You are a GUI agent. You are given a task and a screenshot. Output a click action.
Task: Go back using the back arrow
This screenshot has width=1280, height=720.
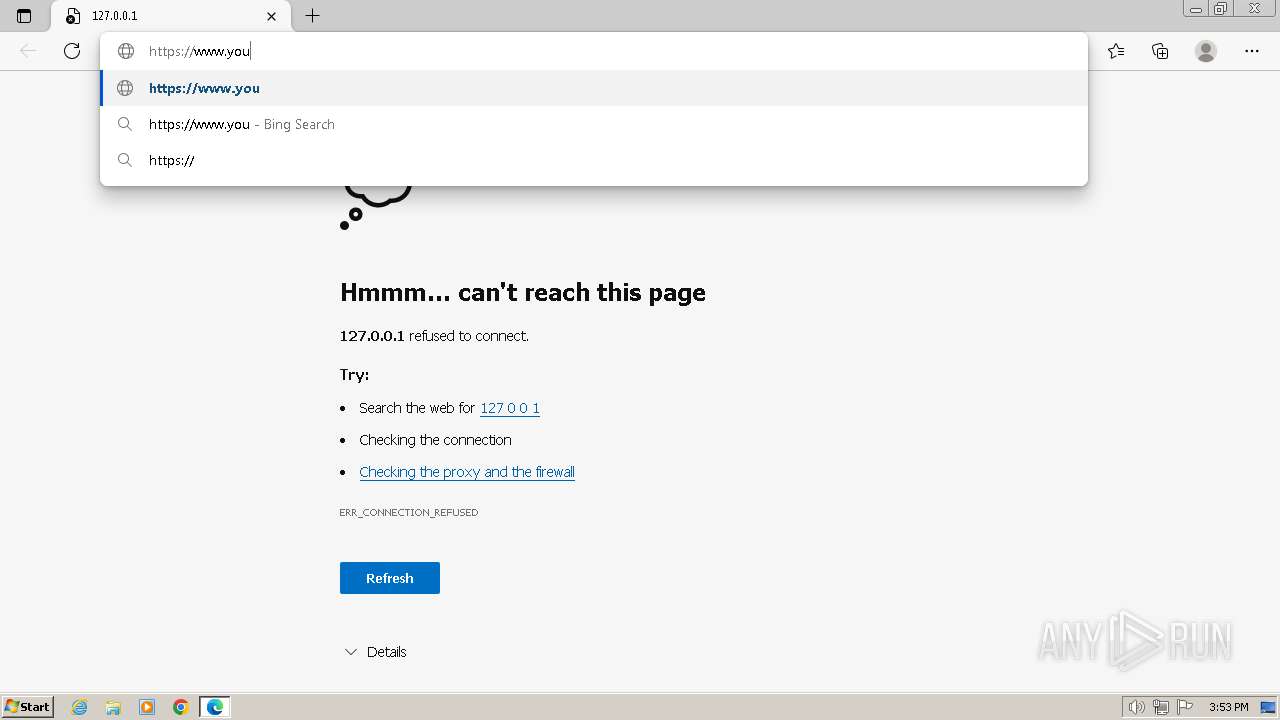pos(28,51)
